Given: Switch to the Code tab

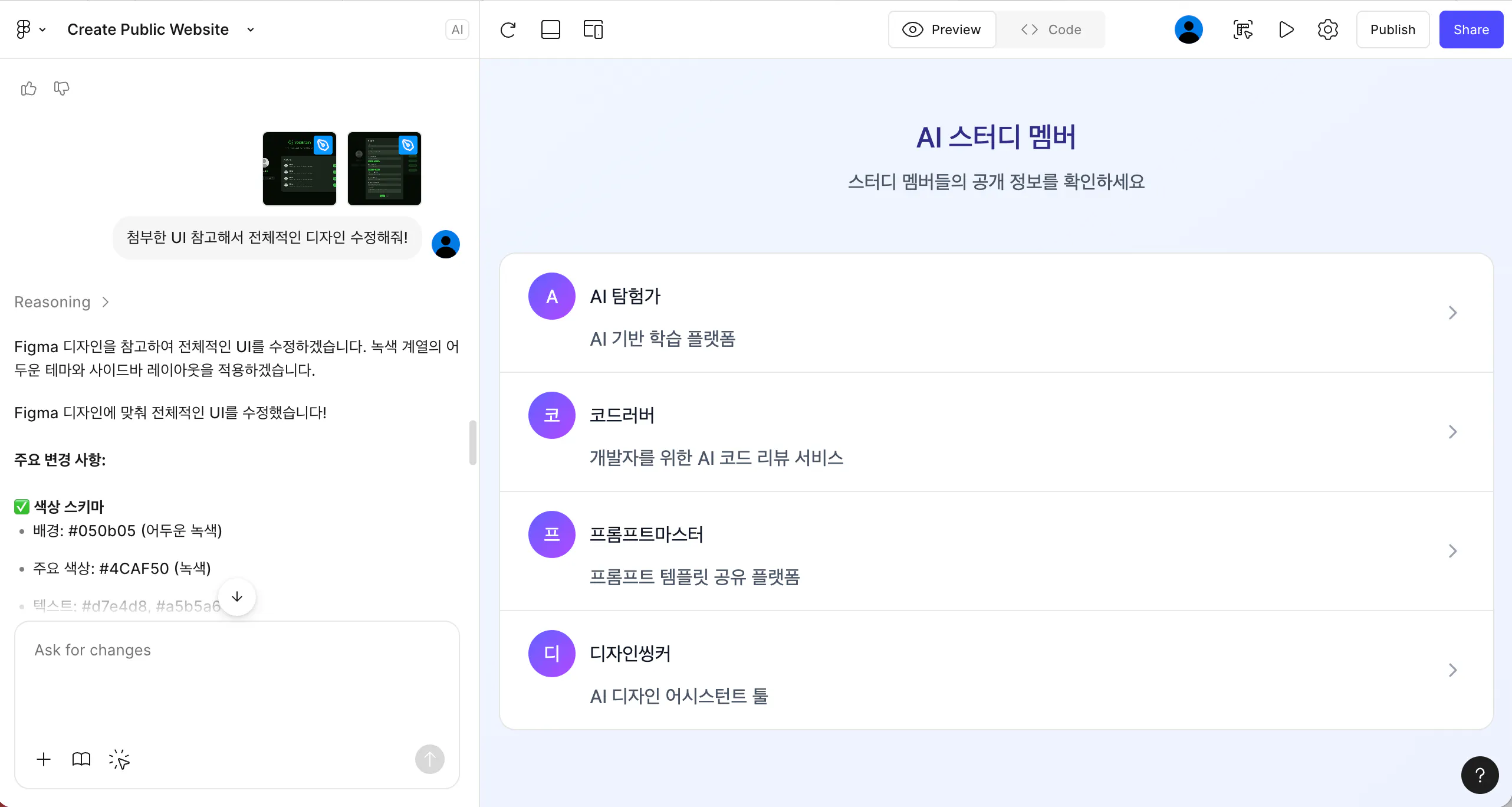Looking at the screenshot, I should tap(1051, 29).
